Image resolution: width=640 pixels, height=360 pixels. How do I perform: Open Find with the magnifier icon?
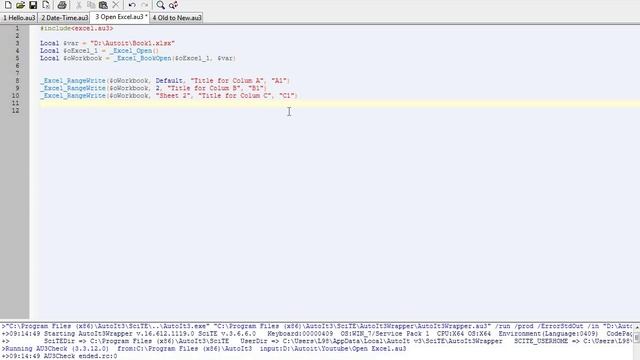161,5
